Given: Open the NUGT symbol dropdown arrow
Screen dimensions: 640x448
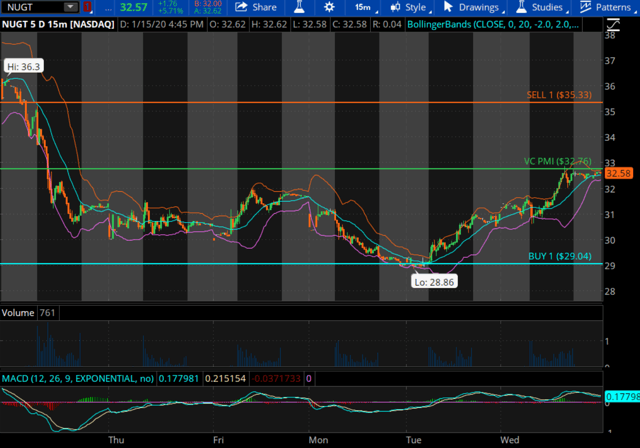Looking at the screenshot, I should (70, 7).
